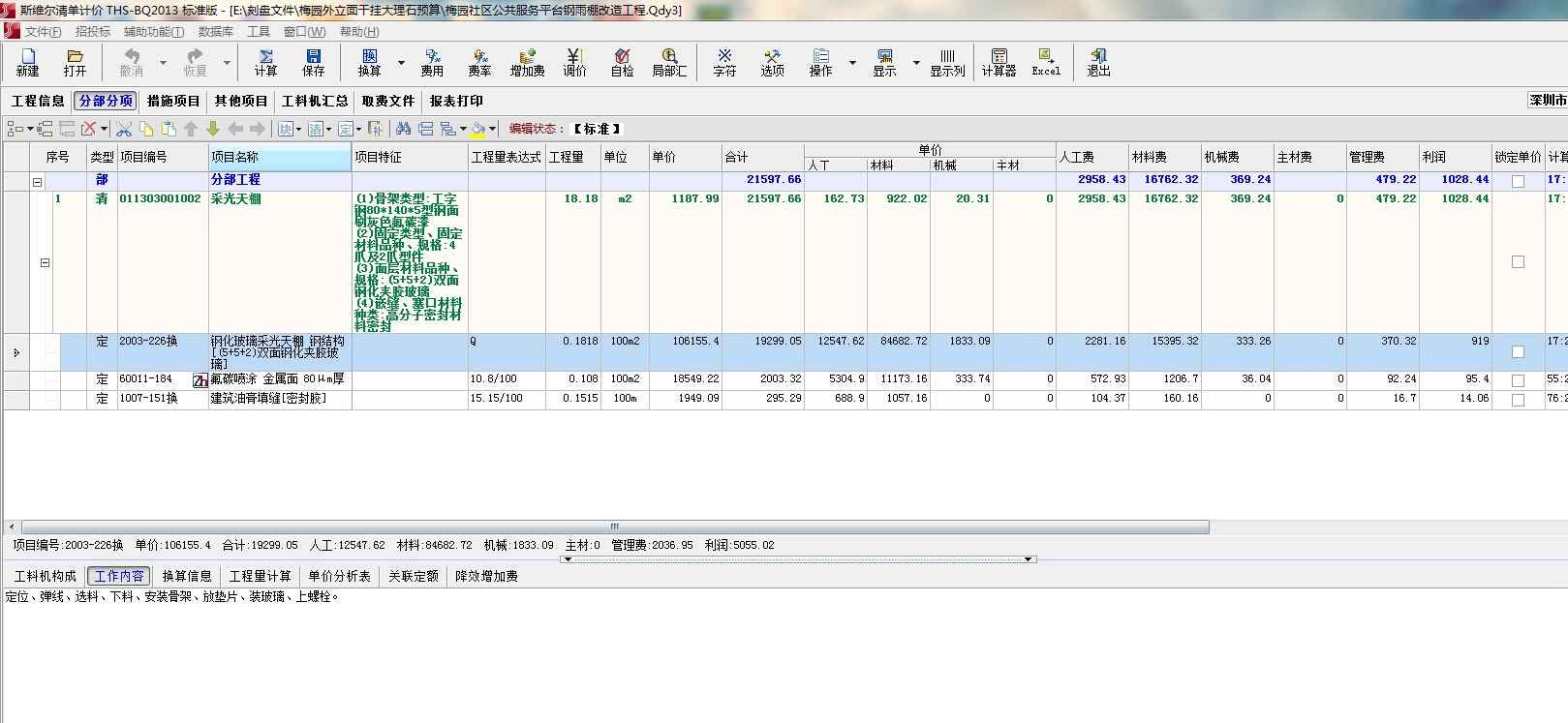
Task: Click the 换算 conversion toolbar icon
Action: [x=369, y=63]
